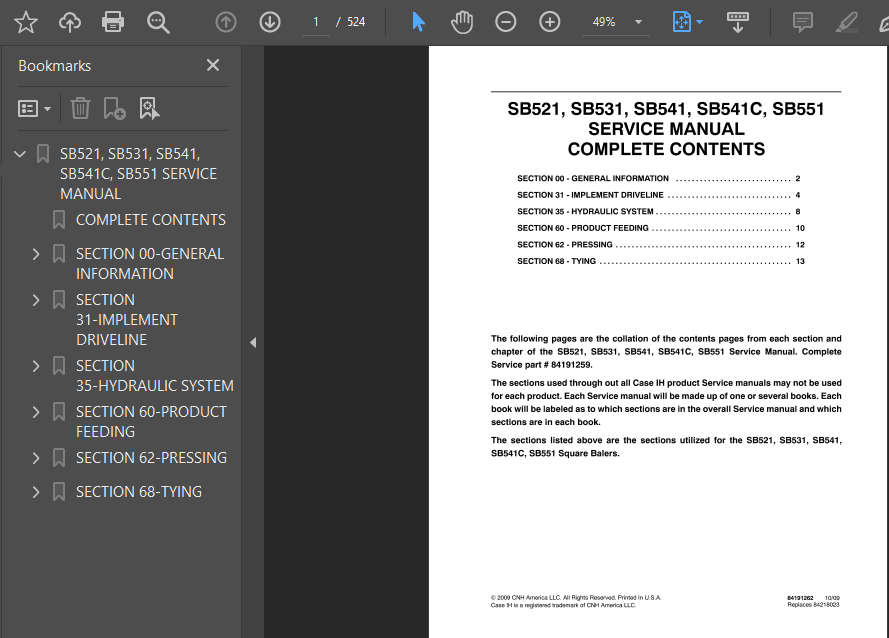Open SECTION 68-TYING bookmark

139,492
